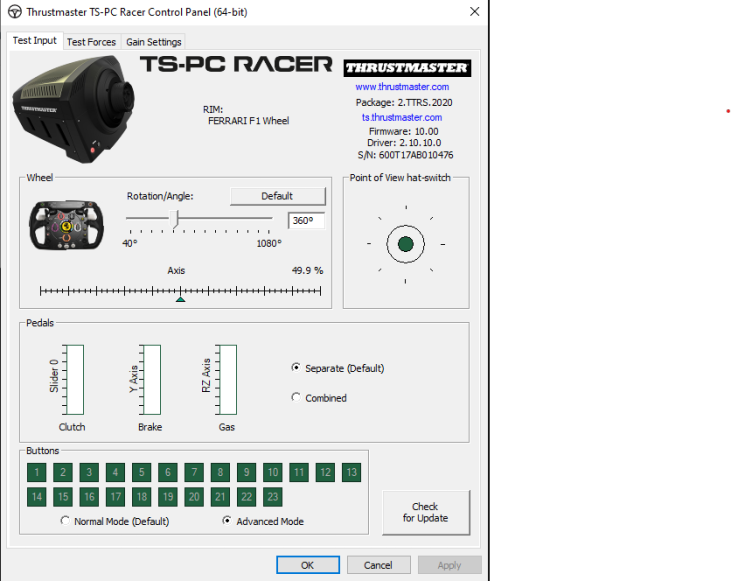The width and height of the screenshot is (731, 581).
Task: Click the TS-PC Racer base image
Action: point(74,110)
